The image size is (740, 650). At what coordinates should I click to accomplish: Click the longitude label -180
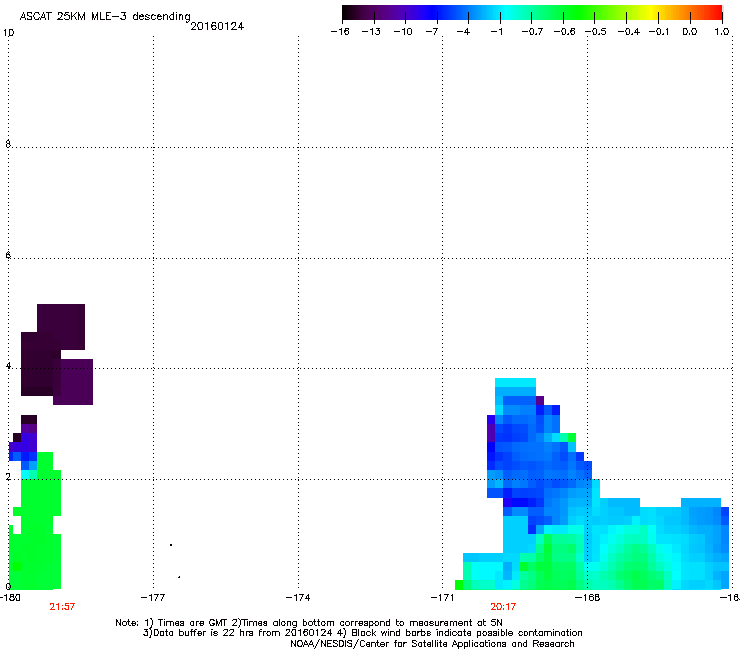10,598
